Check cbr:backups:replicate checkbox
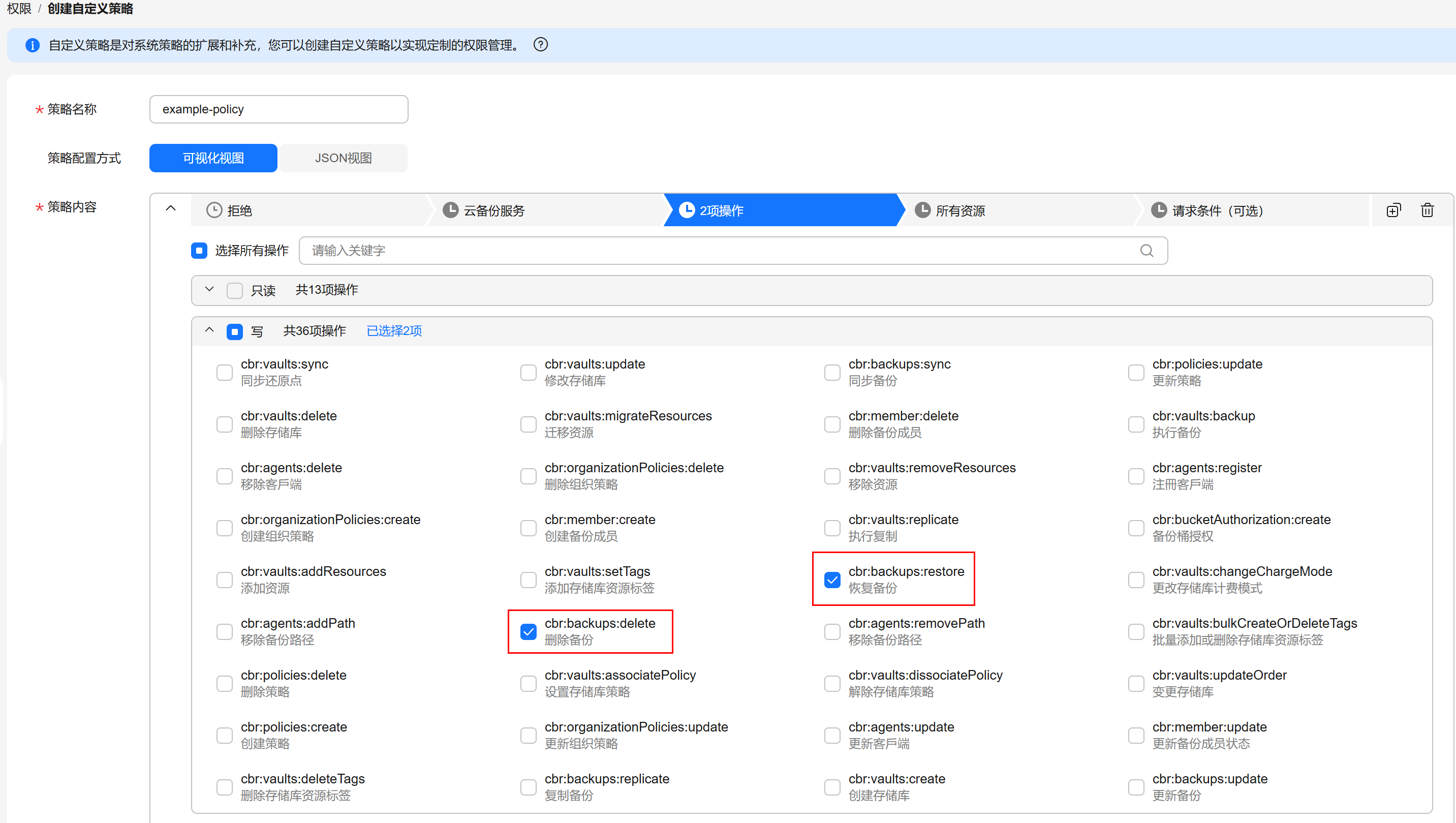The height and width of the screenshot is (823, 1456). point(528,787)
